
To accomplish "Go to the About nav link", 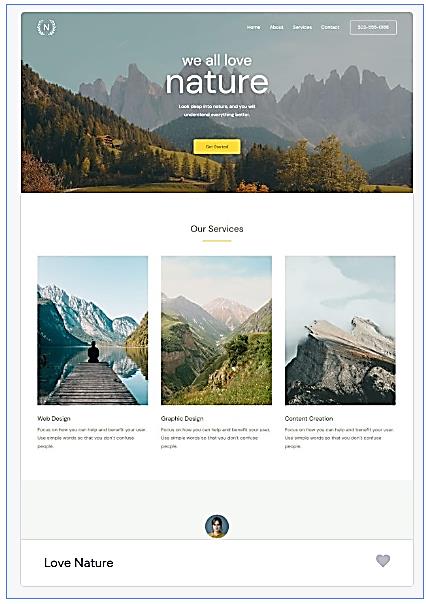I will coord(276,27).
